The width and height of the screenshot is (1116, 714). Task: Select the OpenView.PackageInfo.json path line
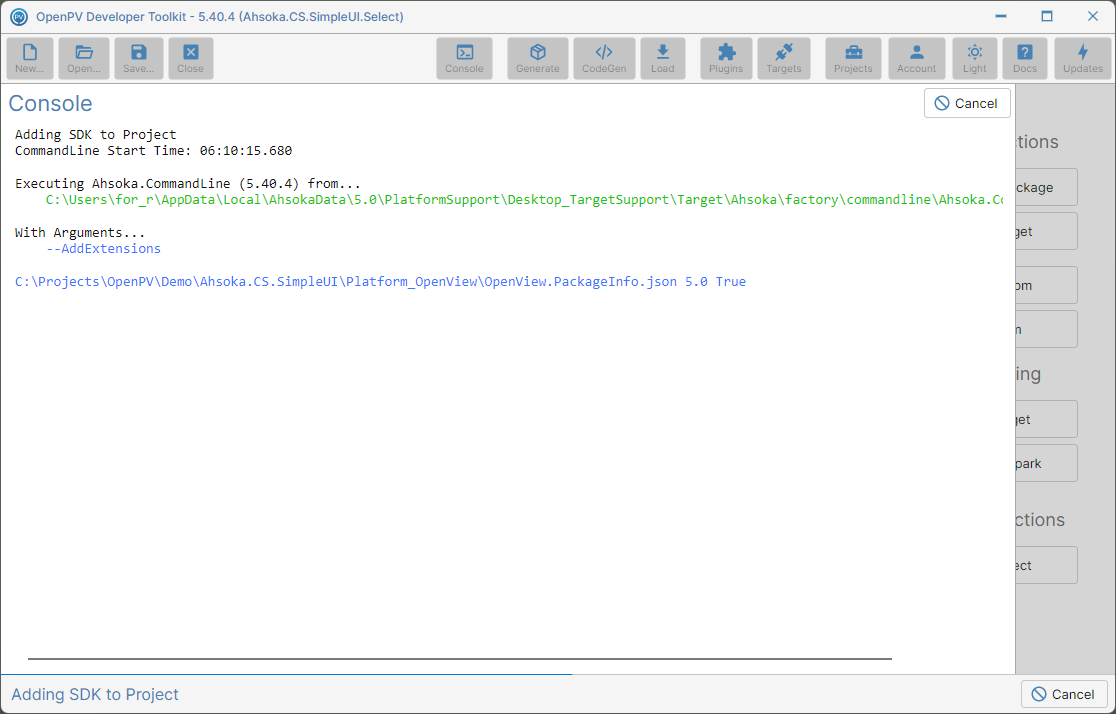[x=380, y=281]
